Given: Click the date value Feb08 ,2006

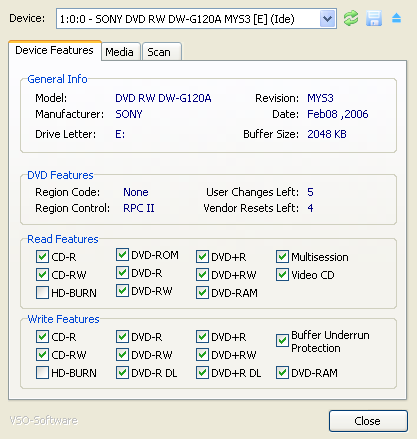Looking at the screenshot, I should (x=338, y=114).
